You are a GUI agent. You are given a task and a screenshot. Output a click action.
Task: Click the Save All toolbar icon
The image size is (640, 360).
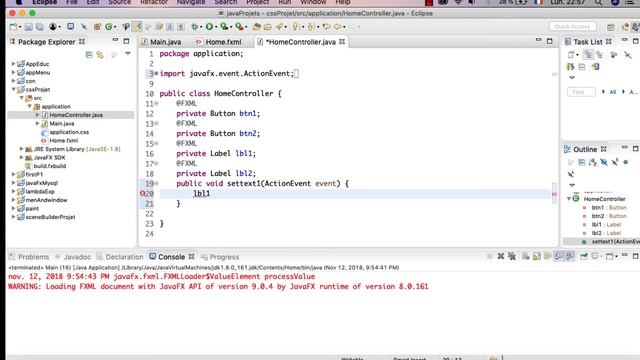pos(40,27)
